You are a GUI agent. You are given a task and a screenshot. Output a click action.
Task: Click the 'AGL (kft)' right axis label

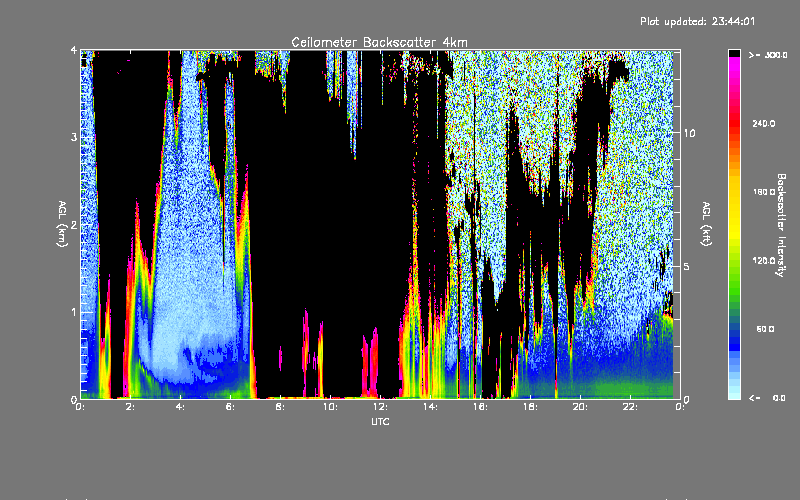706,224
